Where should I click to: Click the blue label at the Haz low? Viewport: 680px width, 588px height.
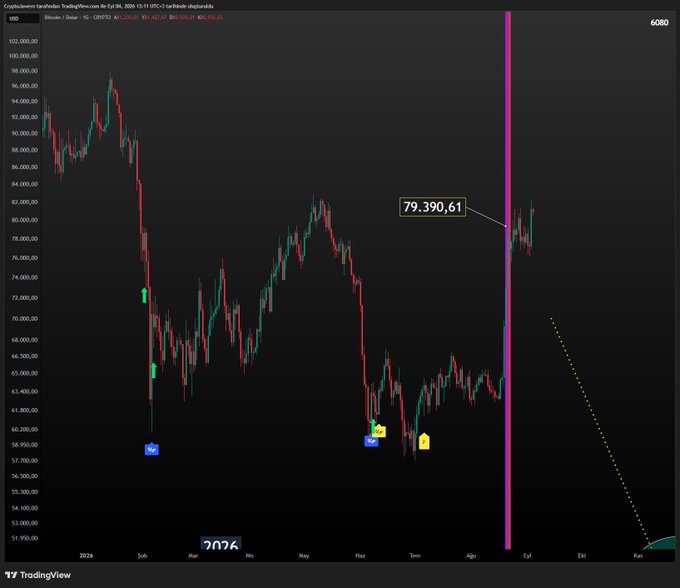[x=371, y=441]
